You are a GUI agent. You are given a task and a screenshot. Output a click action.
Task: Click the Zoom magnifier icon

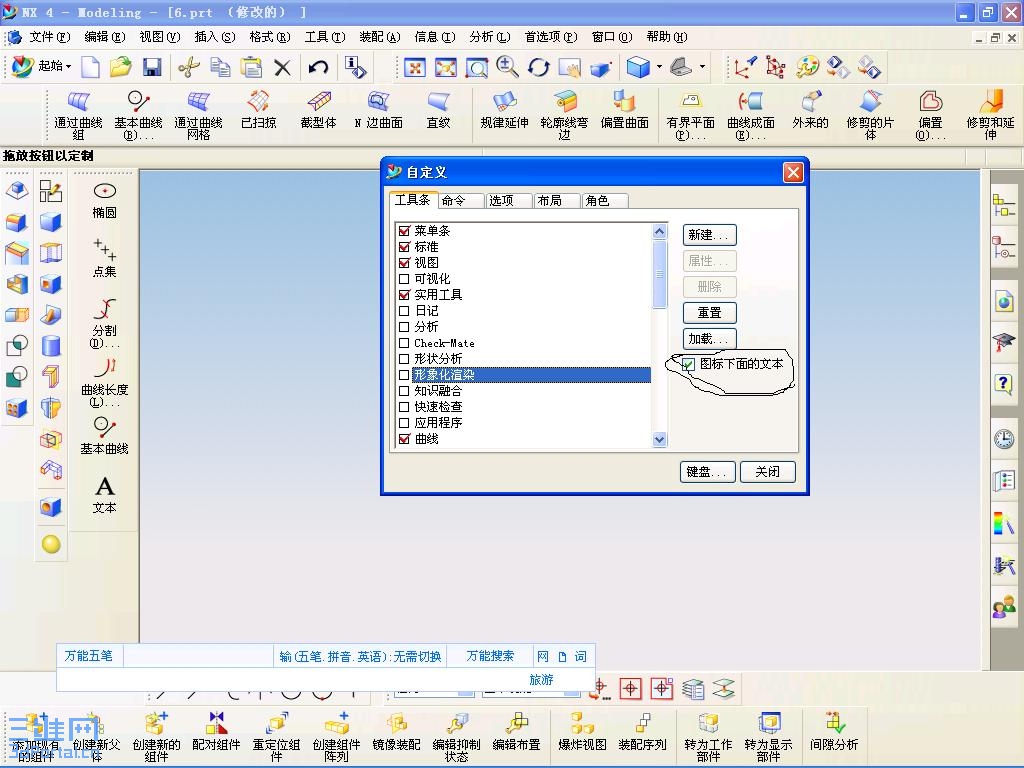click(507, 67)
